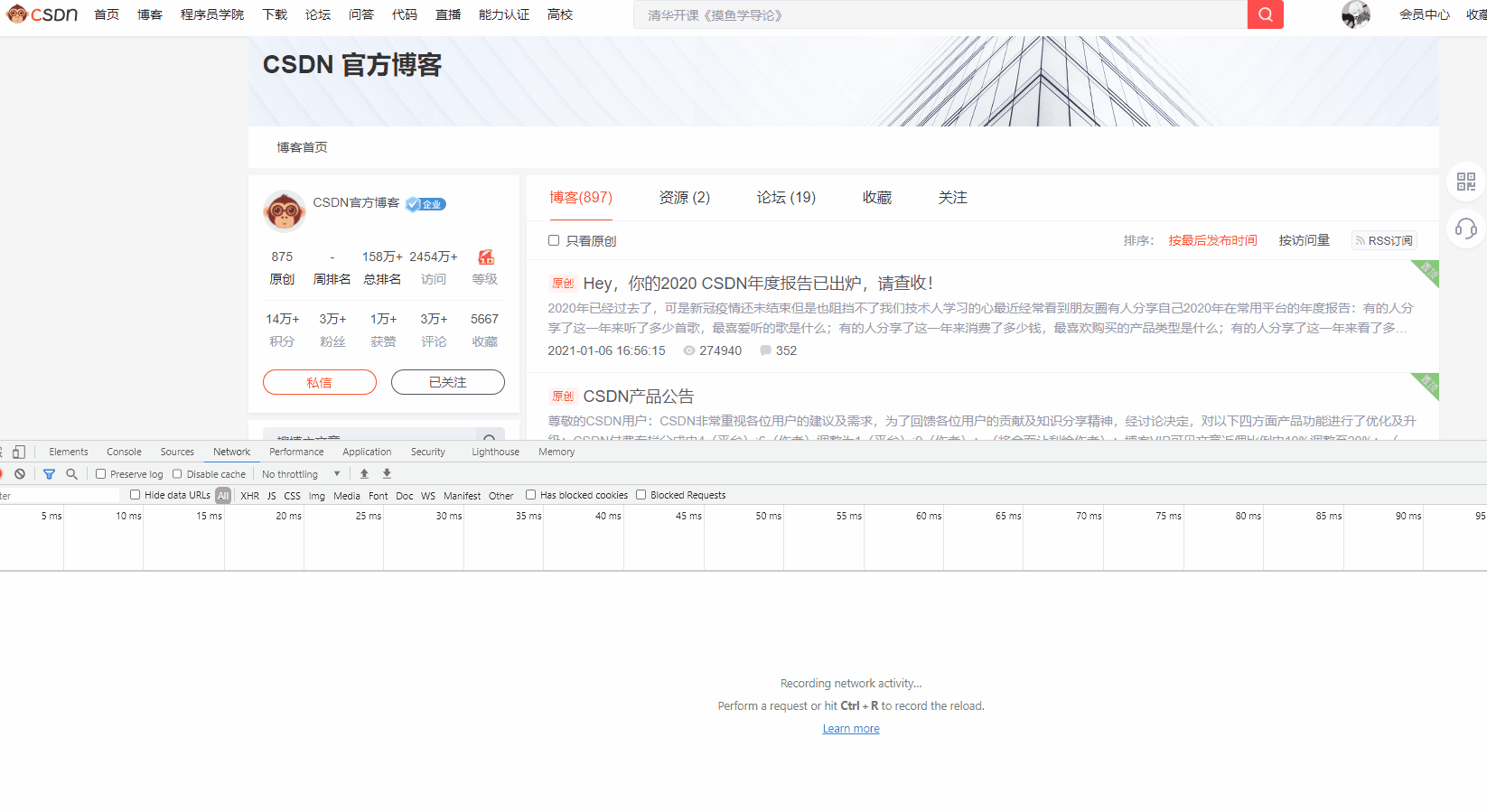Open the DevTools Application tab

(367, 452)
